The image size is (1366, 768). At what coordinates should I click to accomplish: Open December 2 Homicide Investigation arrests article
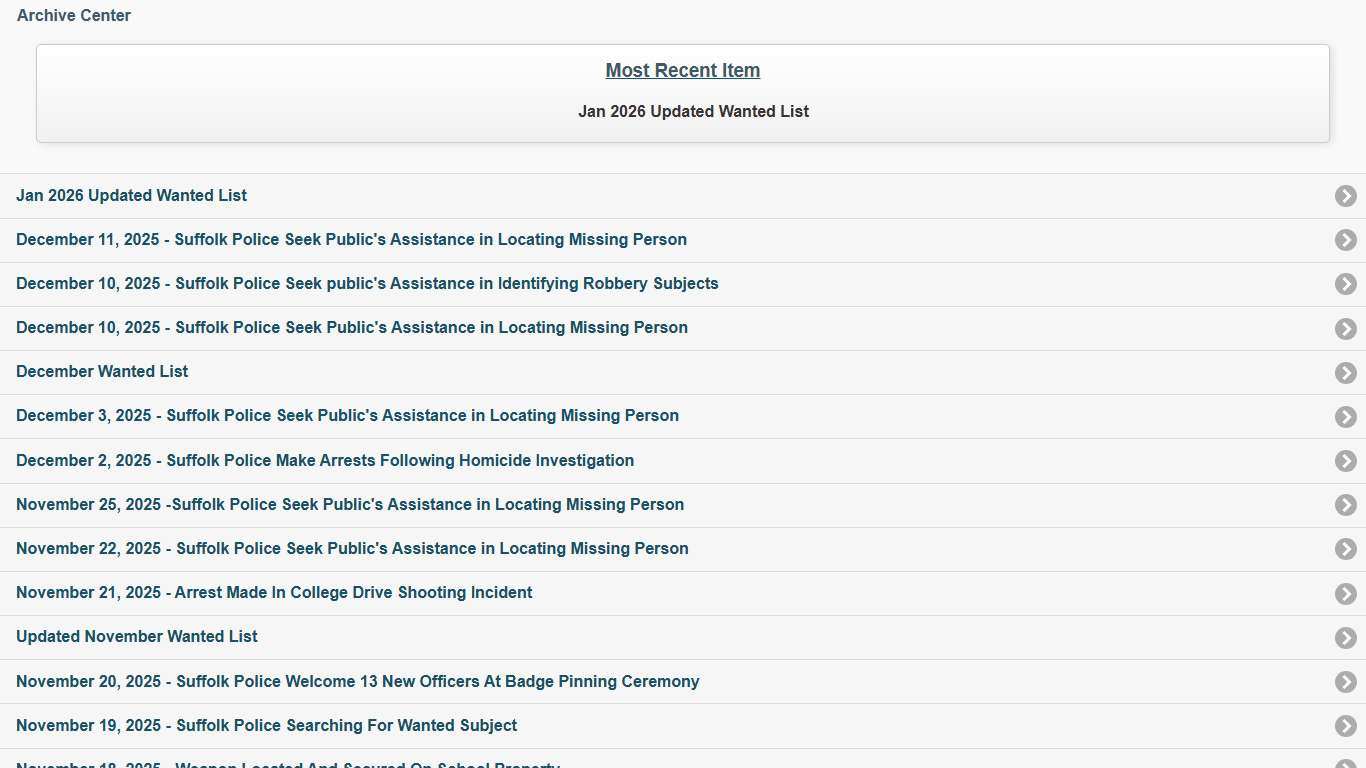point(325,460)
